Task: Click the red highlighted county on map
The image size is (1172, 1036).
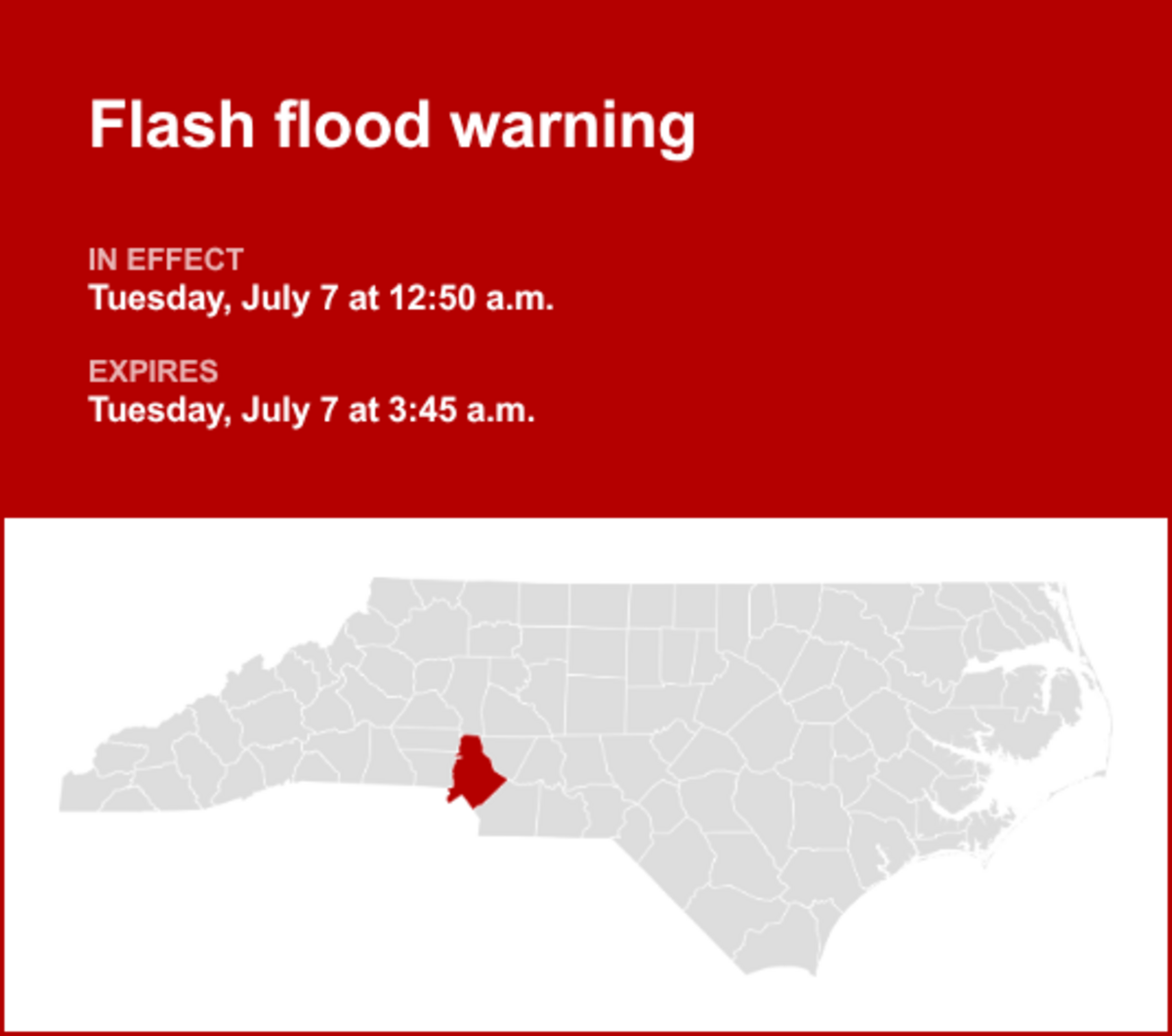Action: (474, 775)
